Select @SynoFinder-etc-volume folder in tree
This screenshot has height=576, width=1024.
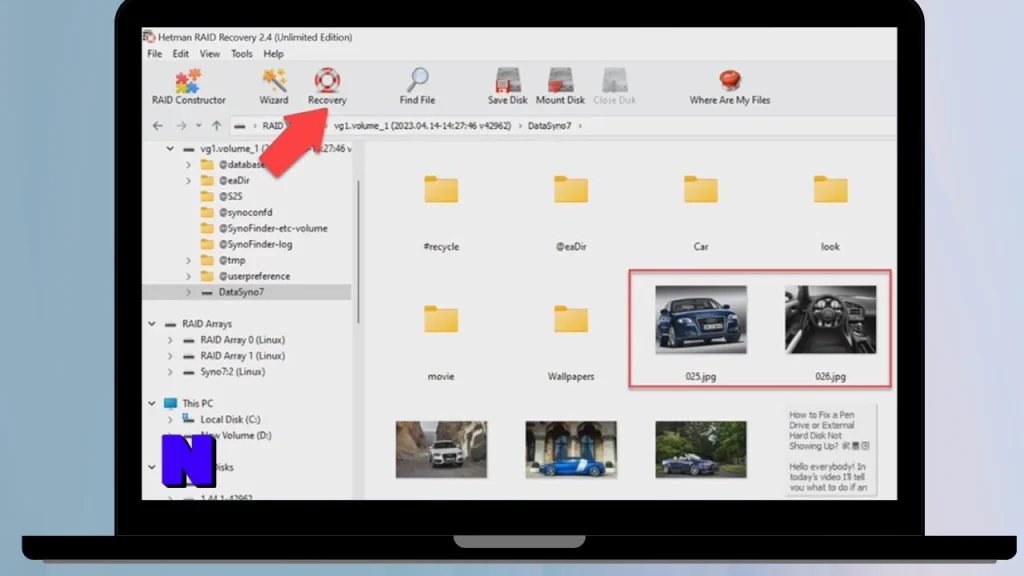pyautogui.click(x=273, y=228)
